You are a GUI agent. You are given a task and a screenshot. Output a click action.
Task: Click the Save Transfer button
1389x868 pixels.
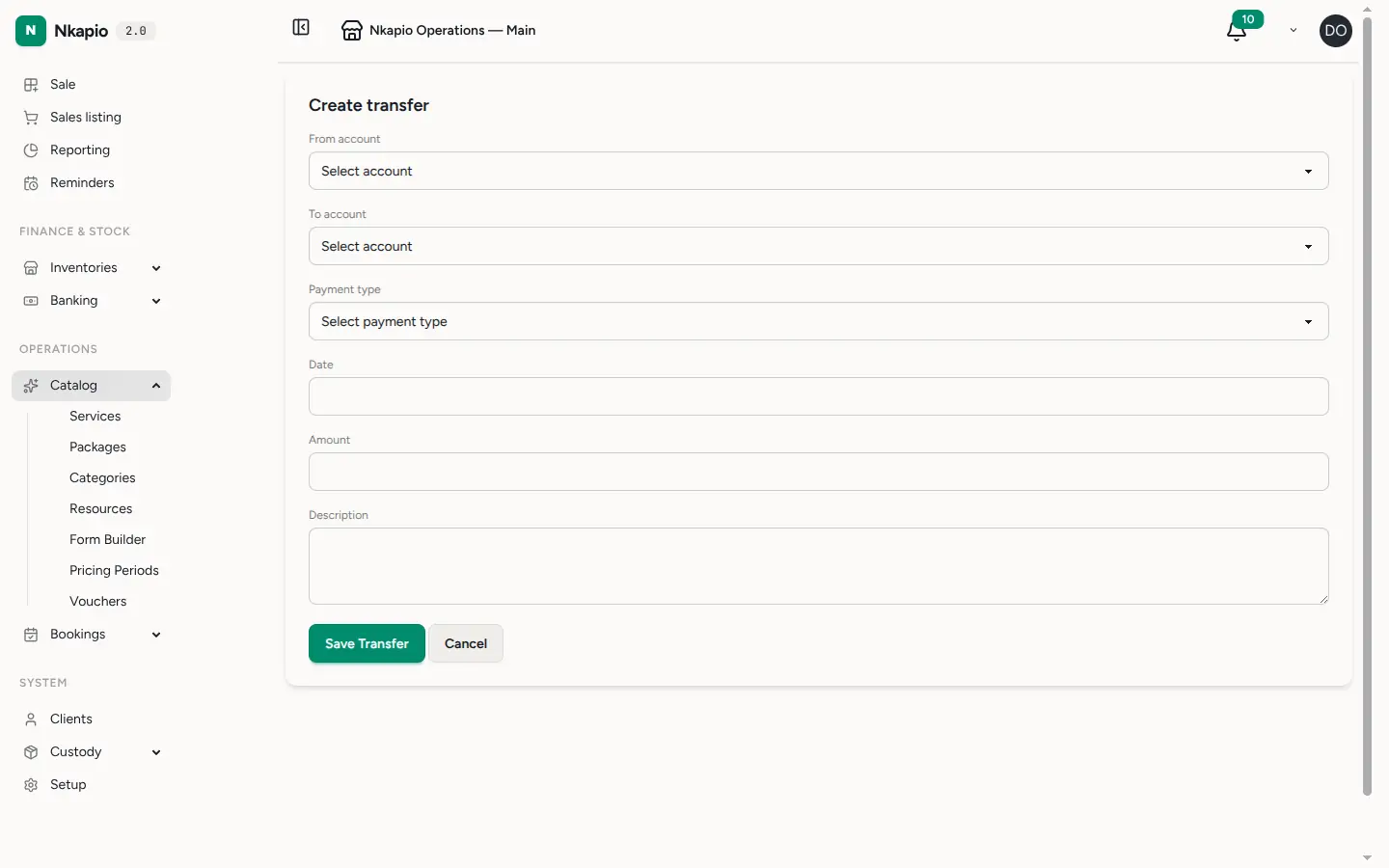[367, 643]
